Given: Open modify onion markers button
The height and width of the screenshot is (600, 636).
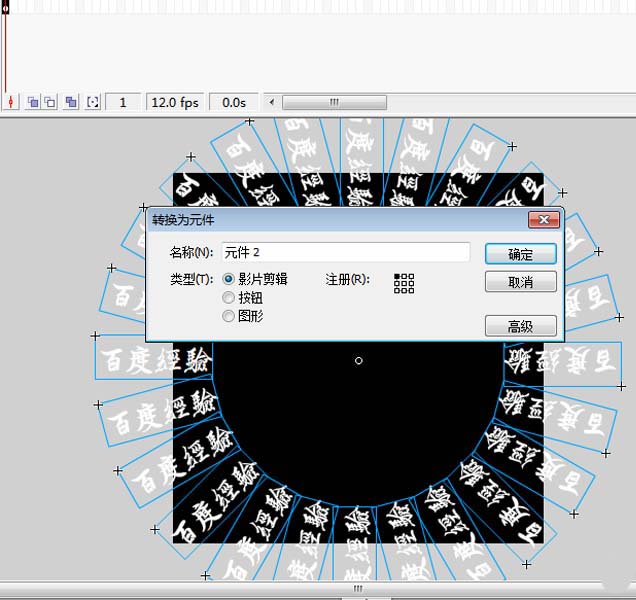Looking at the screenshot, I should click(93, 102).
